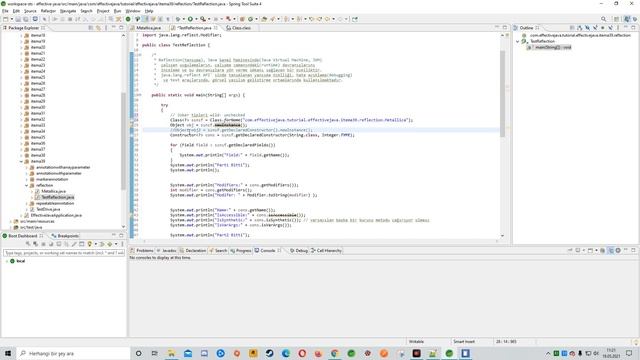Open the New file dropdown arrow
This screenshot has height=360, width=640.
click(11, 19)
